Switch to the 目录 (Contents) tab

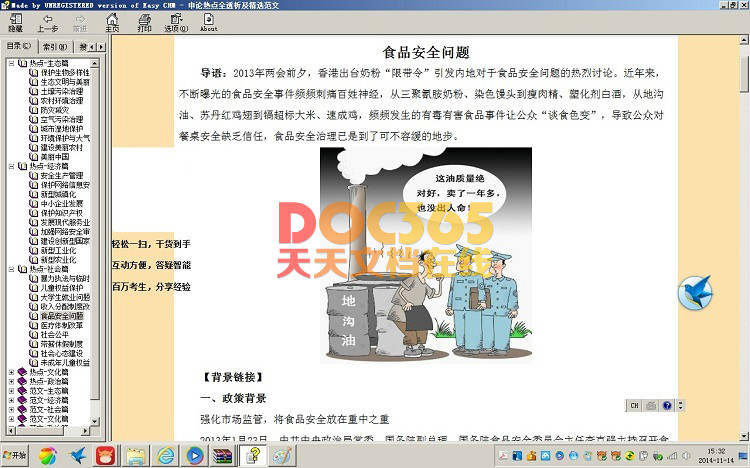19,46
